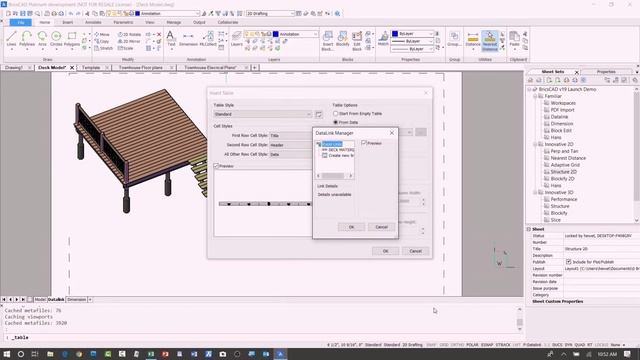Click the blue File menu button
This screenshot has height=360, width=640.
pyautogui.click(x=21, y=22)
